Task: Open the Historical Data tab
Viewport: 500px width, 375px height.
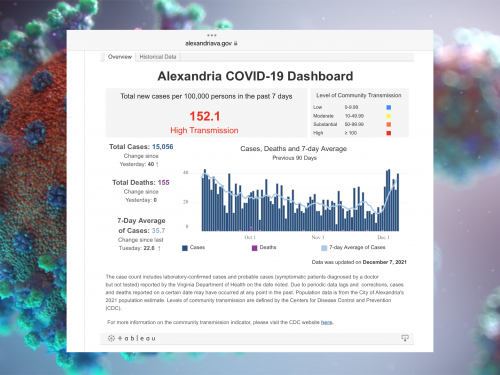Action: click(x=158, y=57)
